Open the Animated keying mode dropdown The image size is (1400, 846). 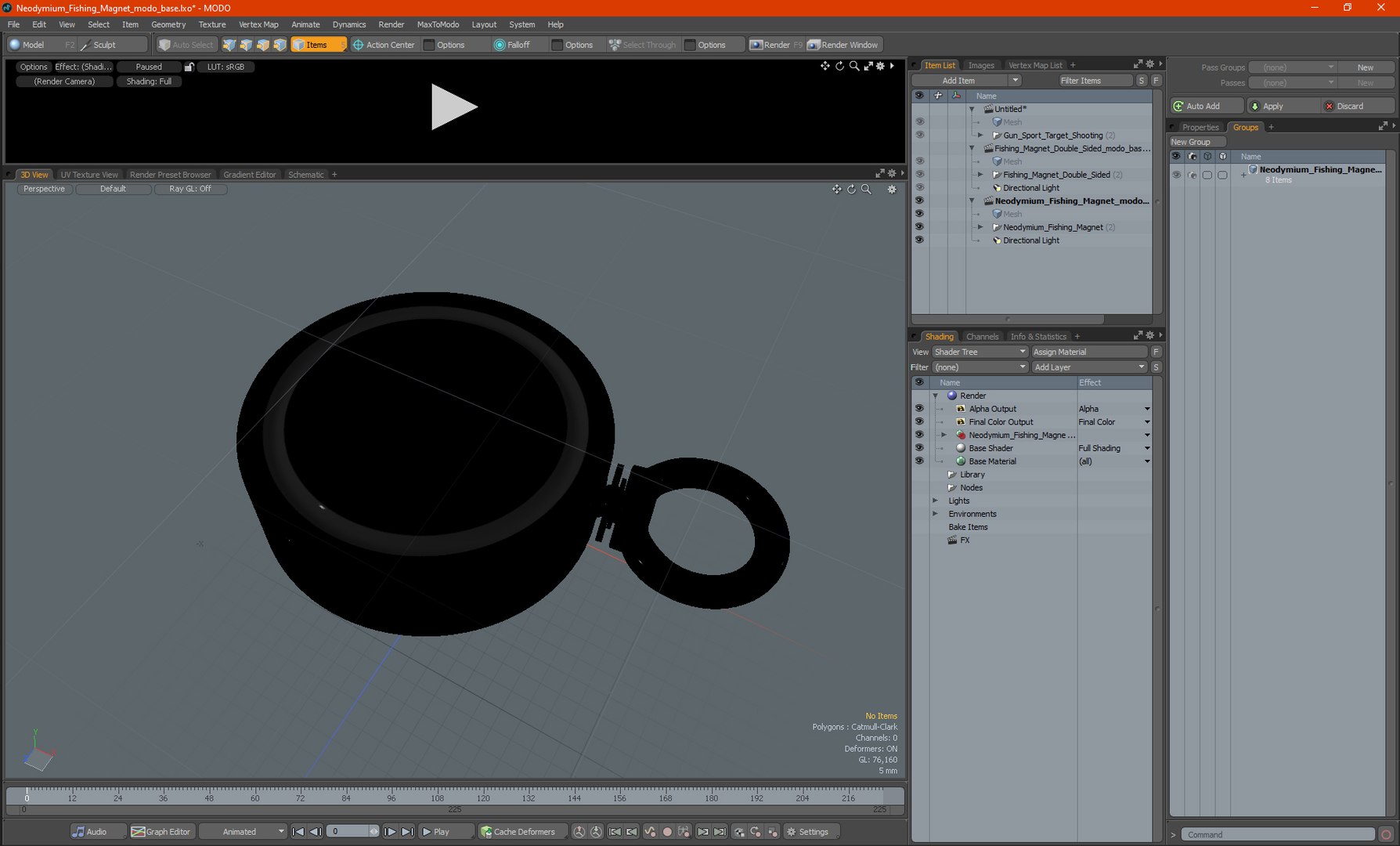pyautogui.click(x=243, y=831)
